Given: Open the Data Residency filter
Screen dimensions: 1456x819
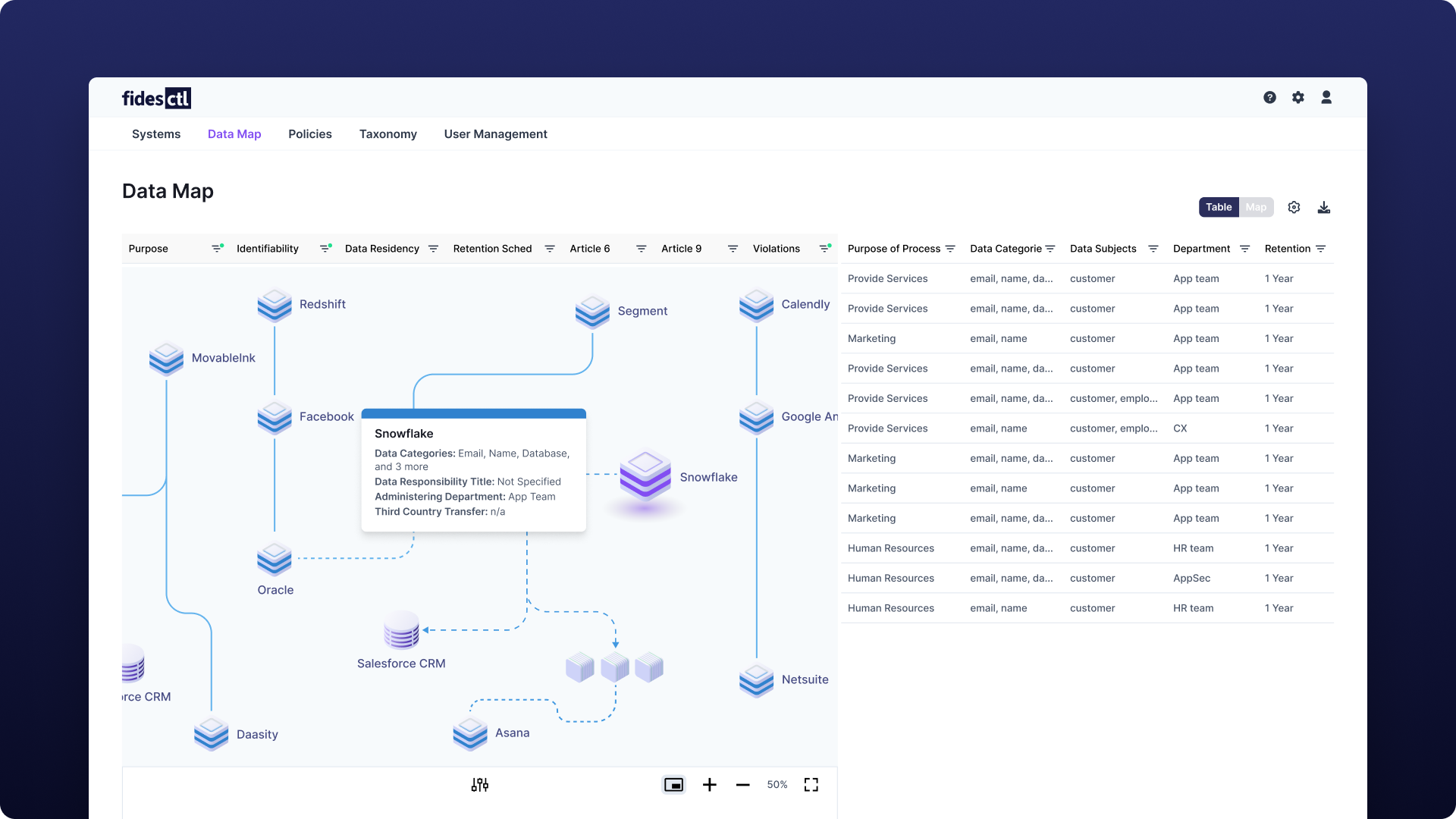Looking at the screenshot, I should [x=433, y=249].
